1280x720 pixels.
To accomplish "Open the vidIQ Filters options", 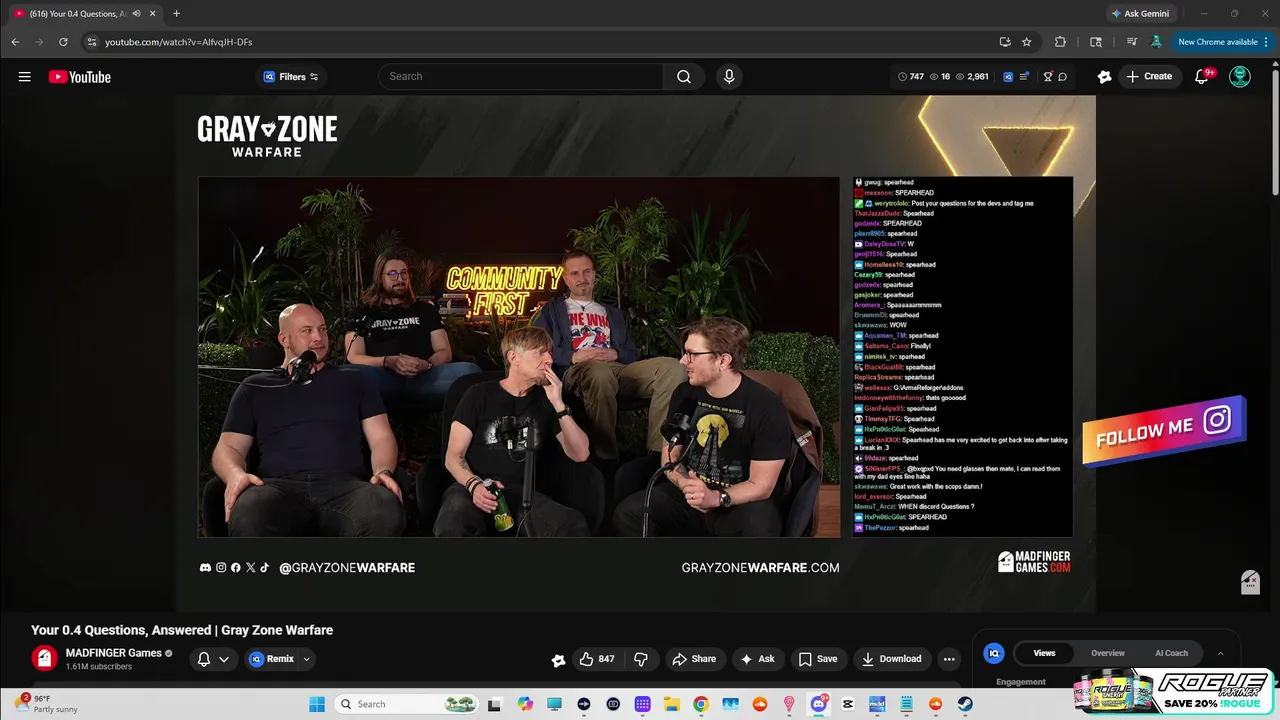I will click(291, 77).
